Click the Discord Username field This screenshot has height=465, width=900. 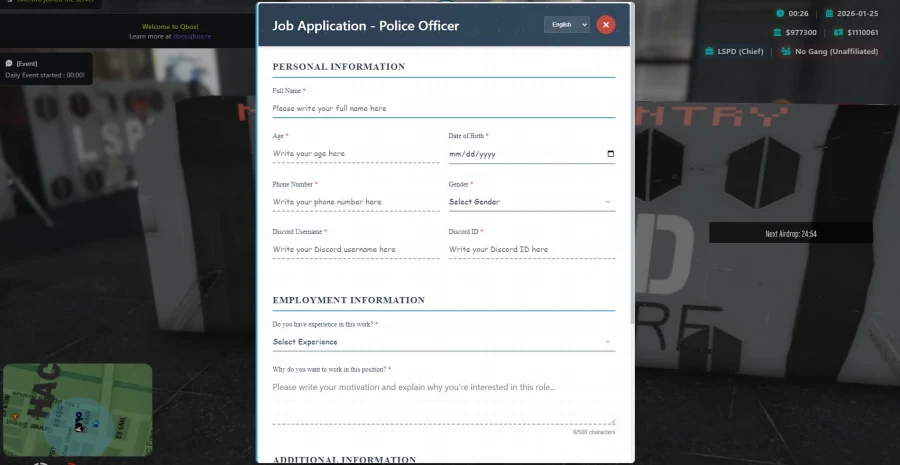point(356,249)
